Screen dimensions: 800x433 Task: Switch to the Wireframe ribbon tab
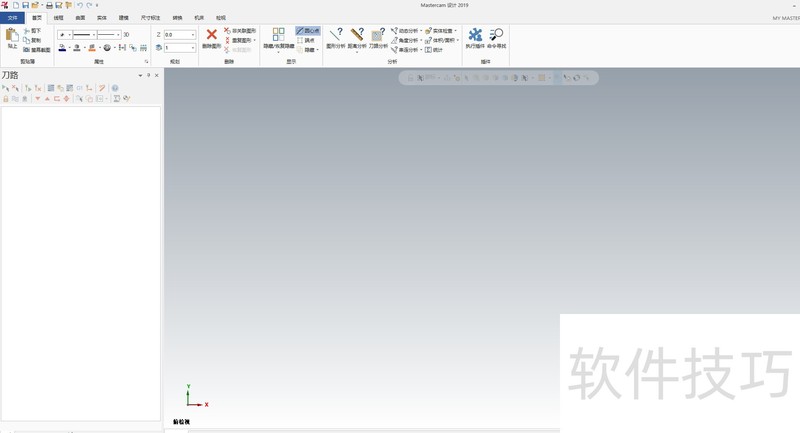point(59,18)
